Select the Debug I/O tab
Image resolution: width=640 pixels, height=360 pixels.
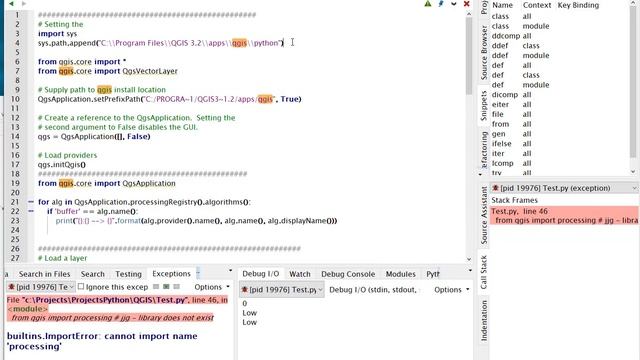tap(260, 273)
